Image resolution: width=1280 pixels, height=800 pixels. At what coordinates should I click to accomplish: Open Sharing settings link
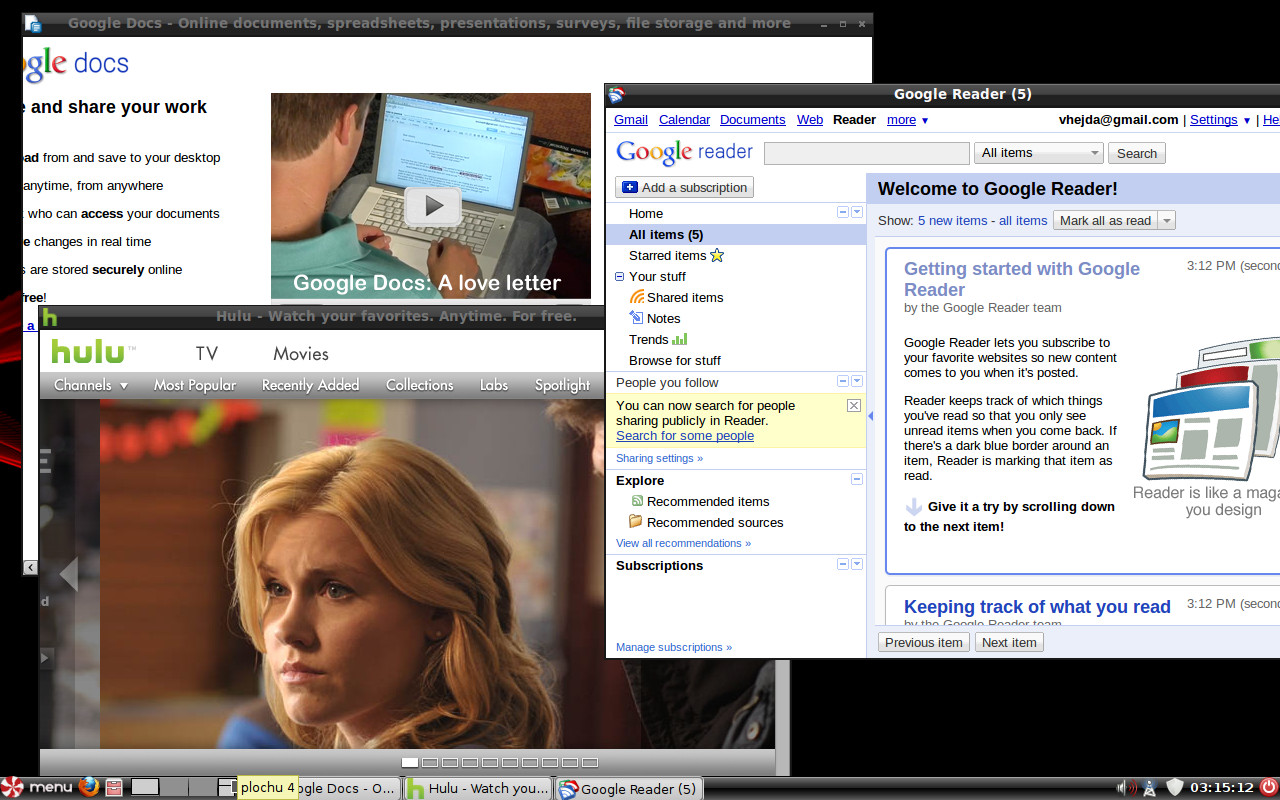click(x=659, y=458)
